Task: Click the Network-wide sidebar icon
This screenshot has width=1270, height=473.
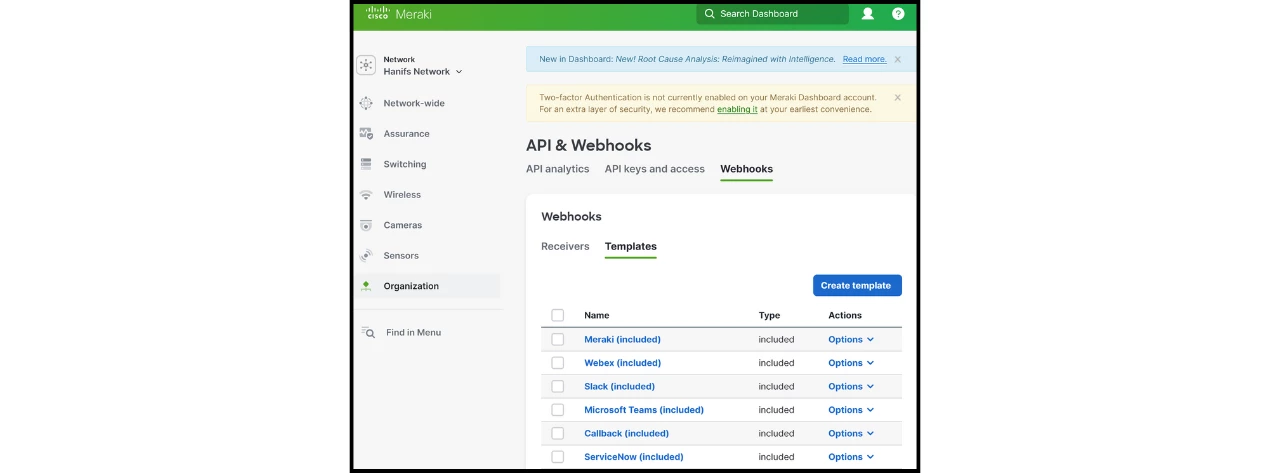Action: pyautogui.click(x=366, y=103)
